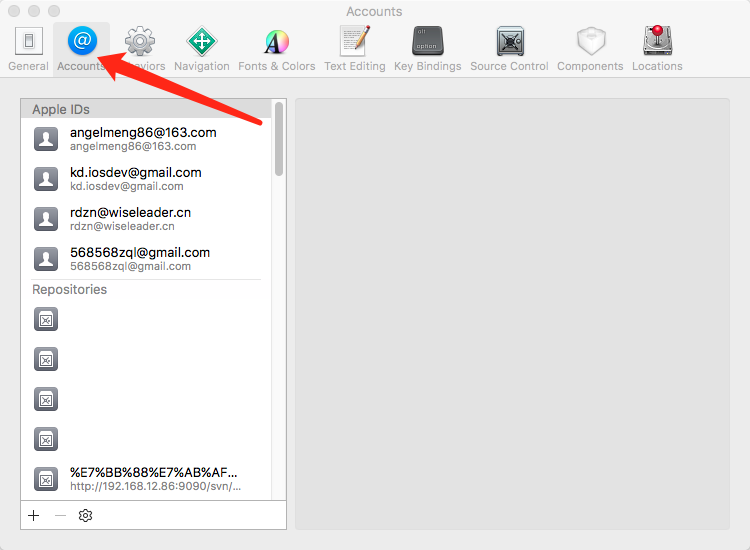
Task: Close the Accounts preferences window
Action: click(14, 11)
